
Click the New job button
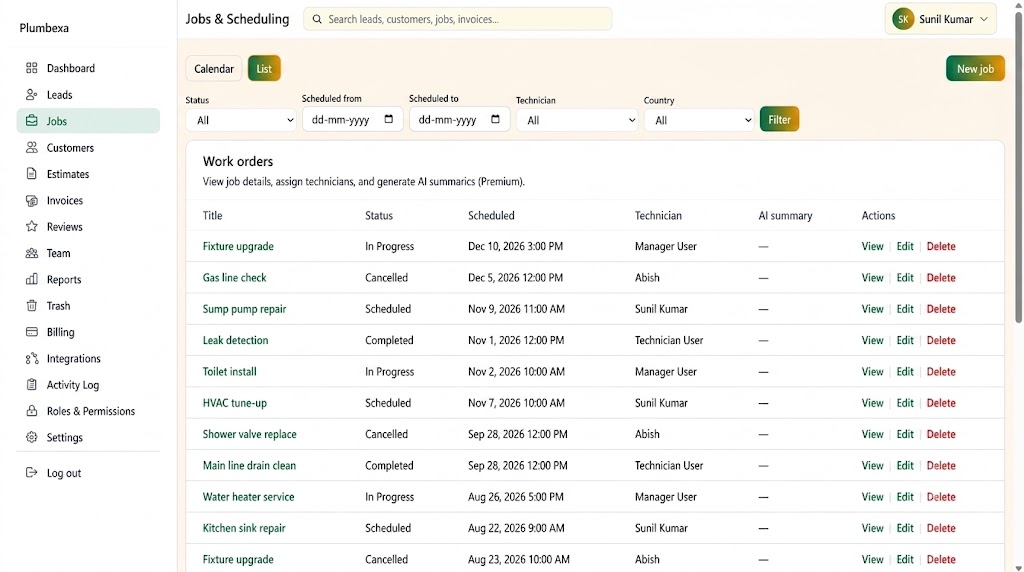coord(975,69)
